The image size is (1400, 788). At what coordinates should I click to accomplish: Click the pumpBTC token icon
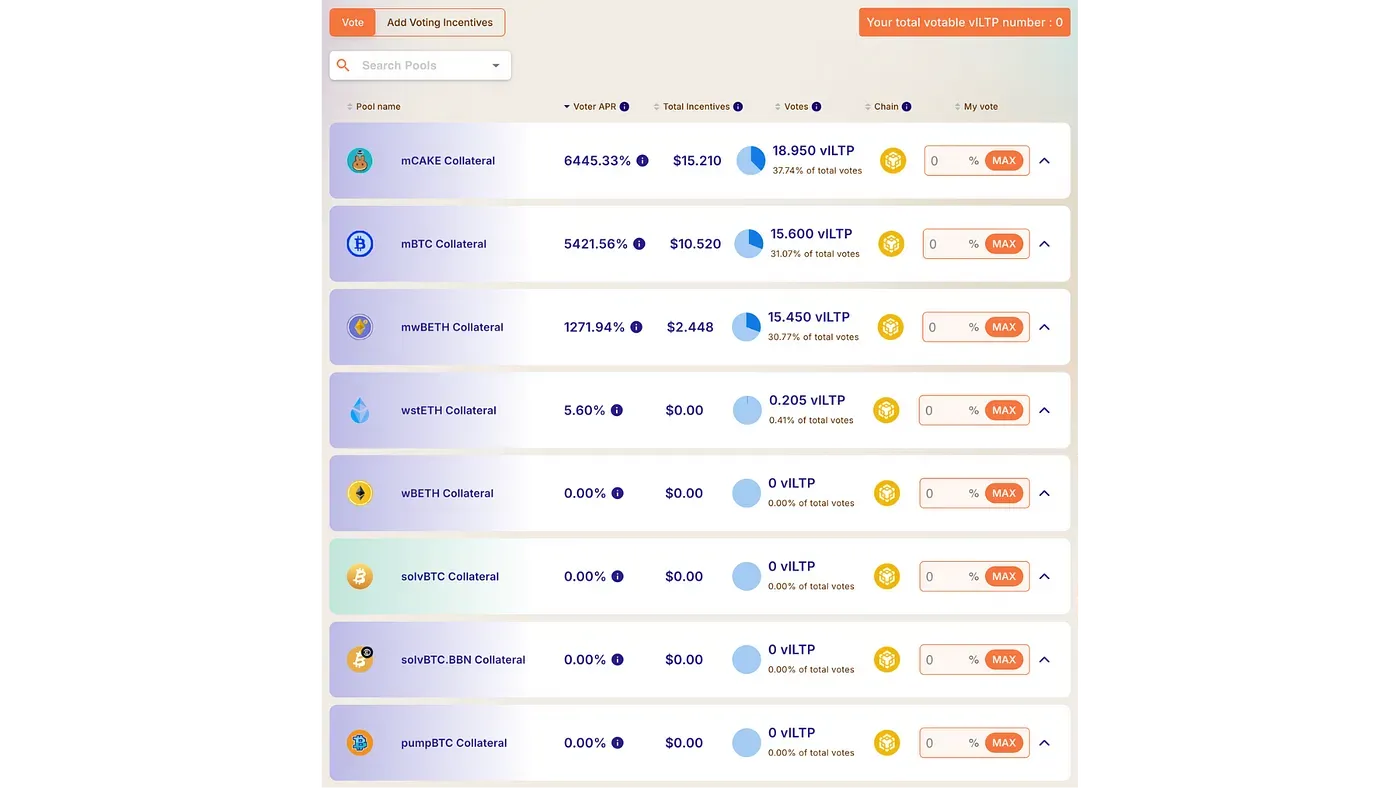(360, 743)
